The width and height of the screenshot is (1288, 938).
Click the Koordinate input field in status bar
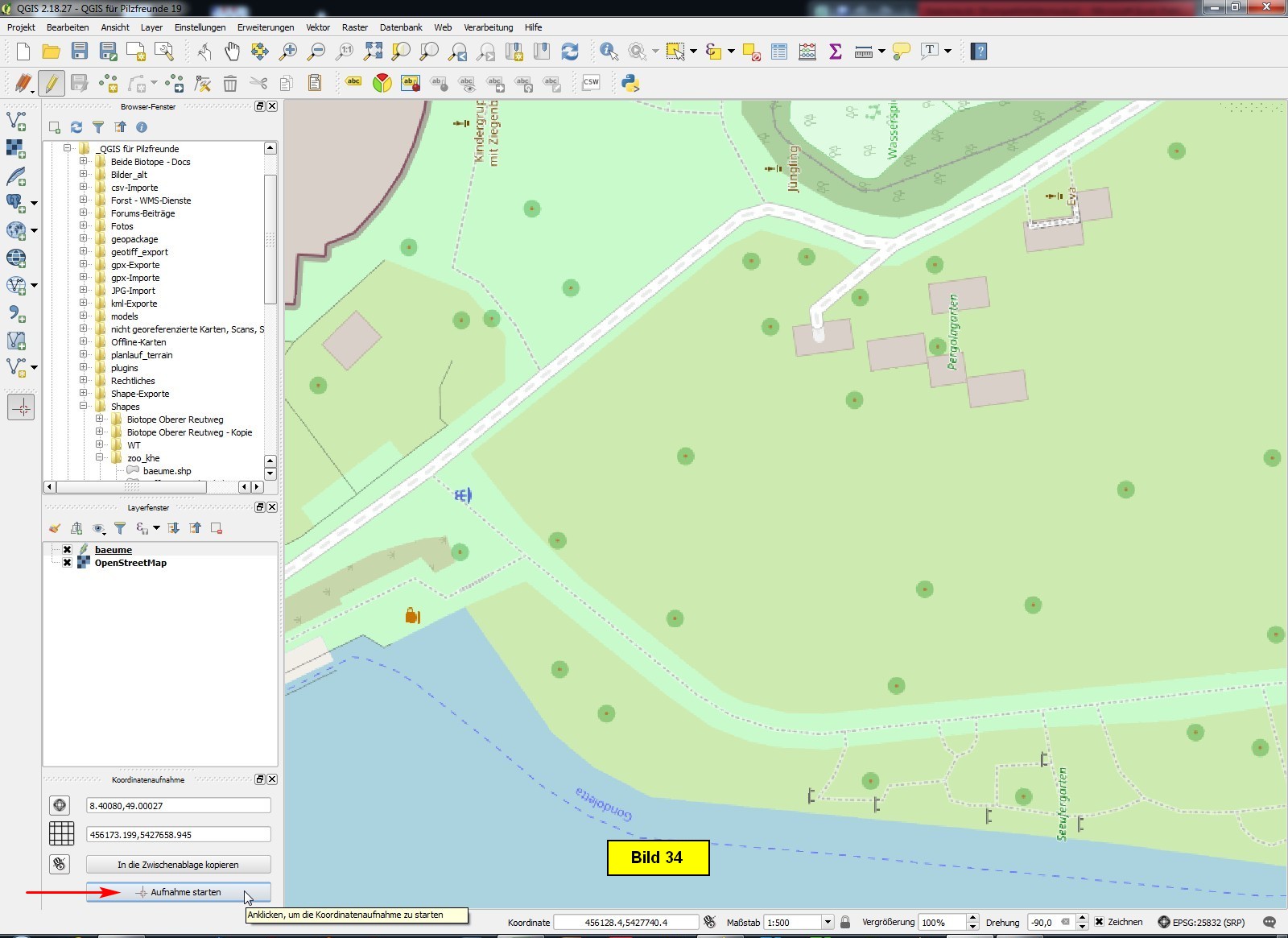pos(625,922)
